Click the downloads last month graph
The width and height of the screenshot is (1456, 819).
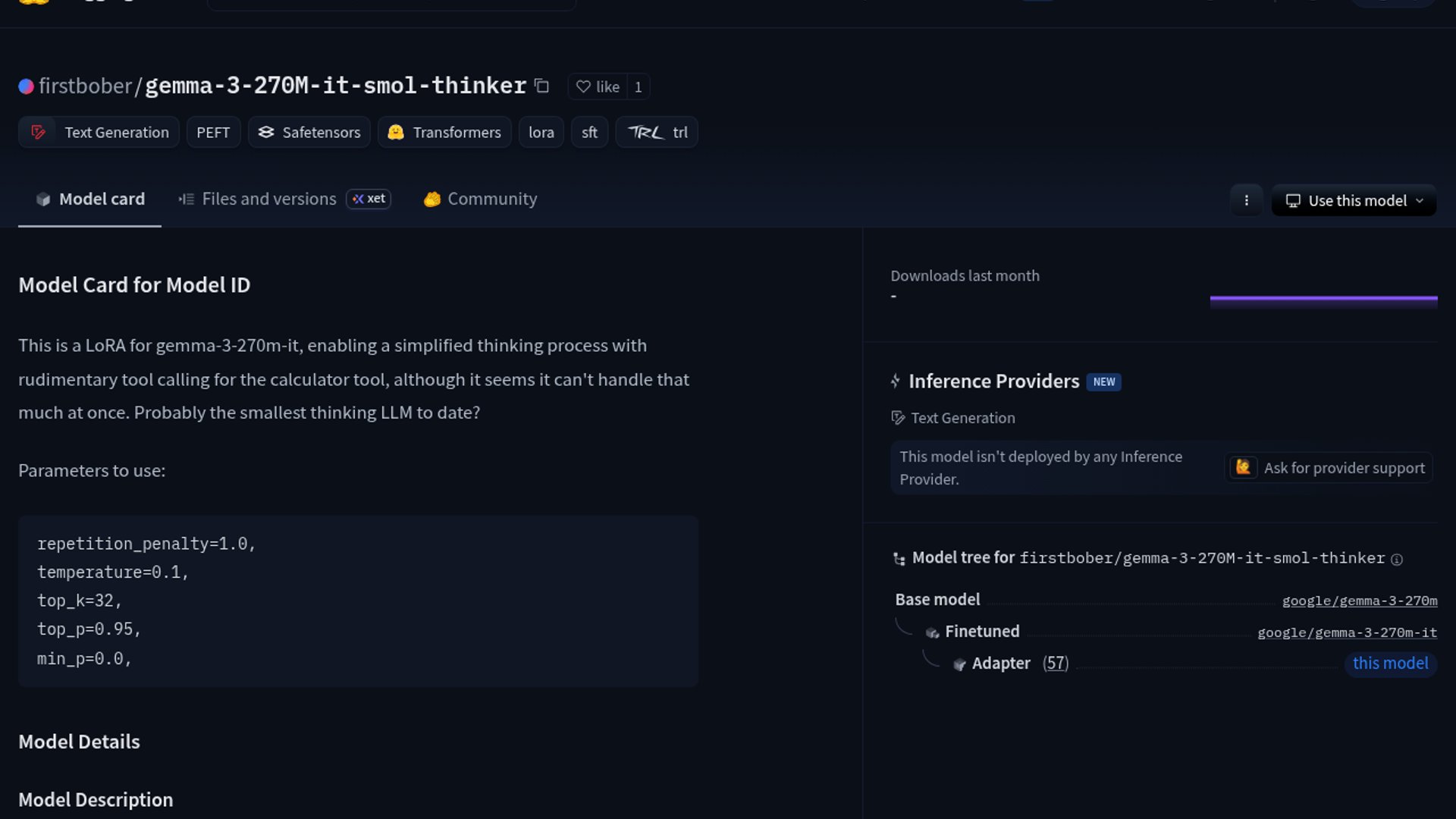click(x=1323, y=300)
